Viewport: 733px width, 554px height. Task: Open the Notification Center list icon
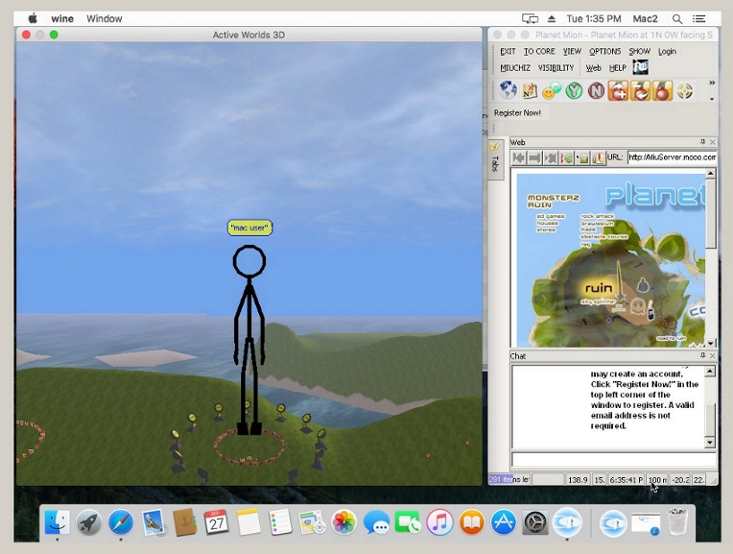click(x=699, y=19)
